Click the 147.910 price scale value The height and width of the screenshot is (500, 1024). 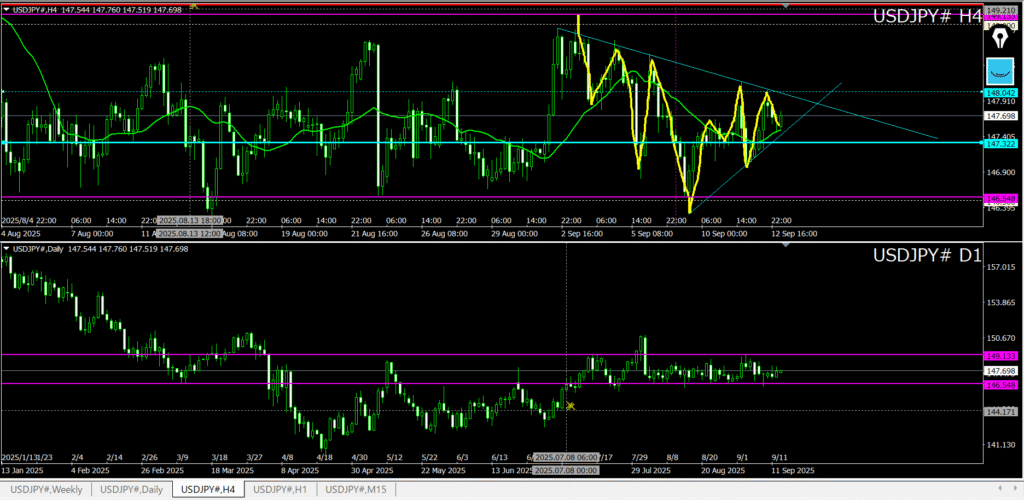click(1002, 101)
